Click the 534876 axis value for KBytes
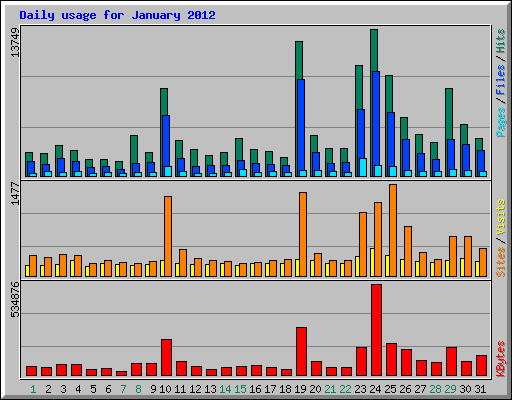The height and width of the screenshot is (400, 512). [15, 299]
